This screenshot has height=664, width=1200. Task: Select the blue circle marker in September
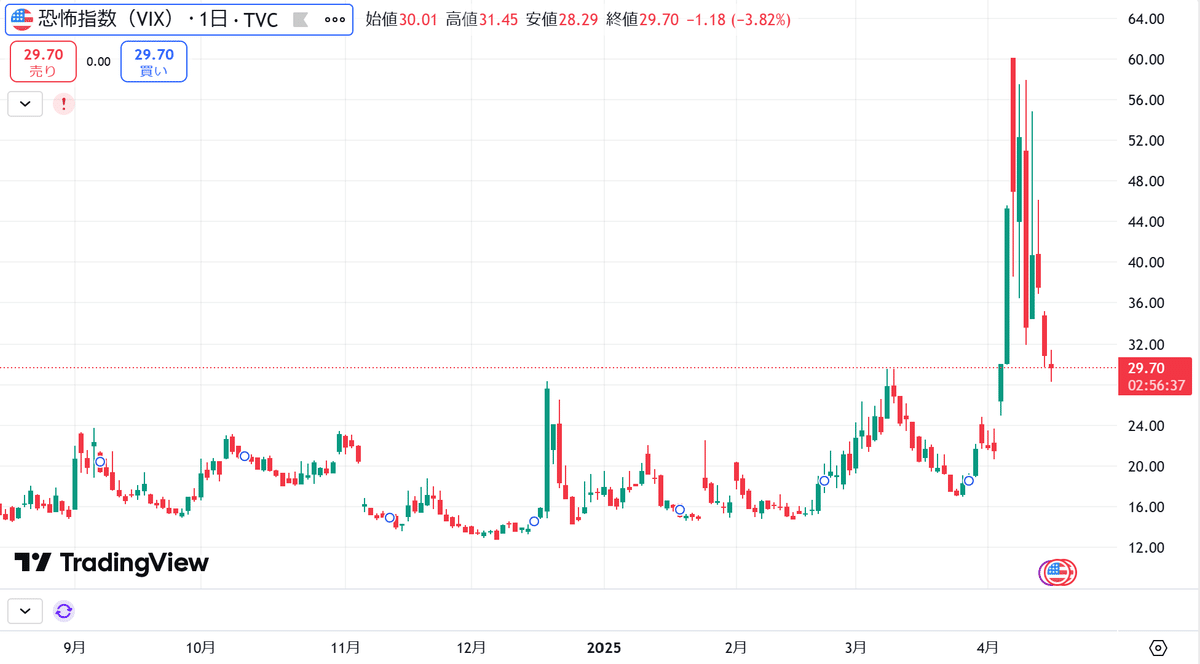pyautogui.click(x=100, y=461)
